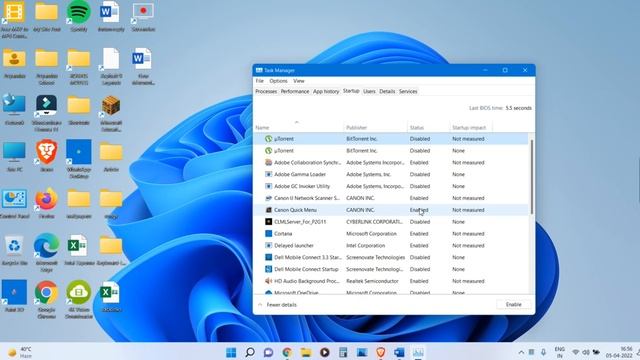Image resolution: width=640 pixels, height=360 pixels.
Task: Select the Startup tab
Action: click(351, 91)
